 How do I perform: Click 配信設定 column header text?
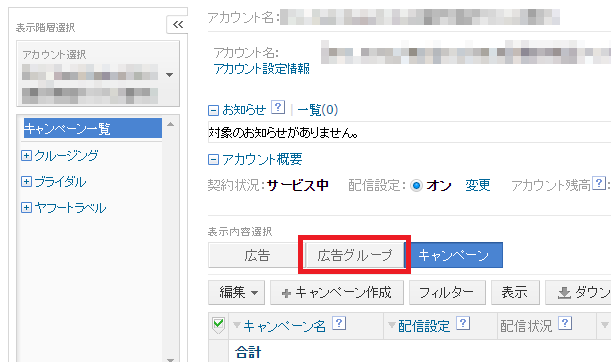coord(424,326)
